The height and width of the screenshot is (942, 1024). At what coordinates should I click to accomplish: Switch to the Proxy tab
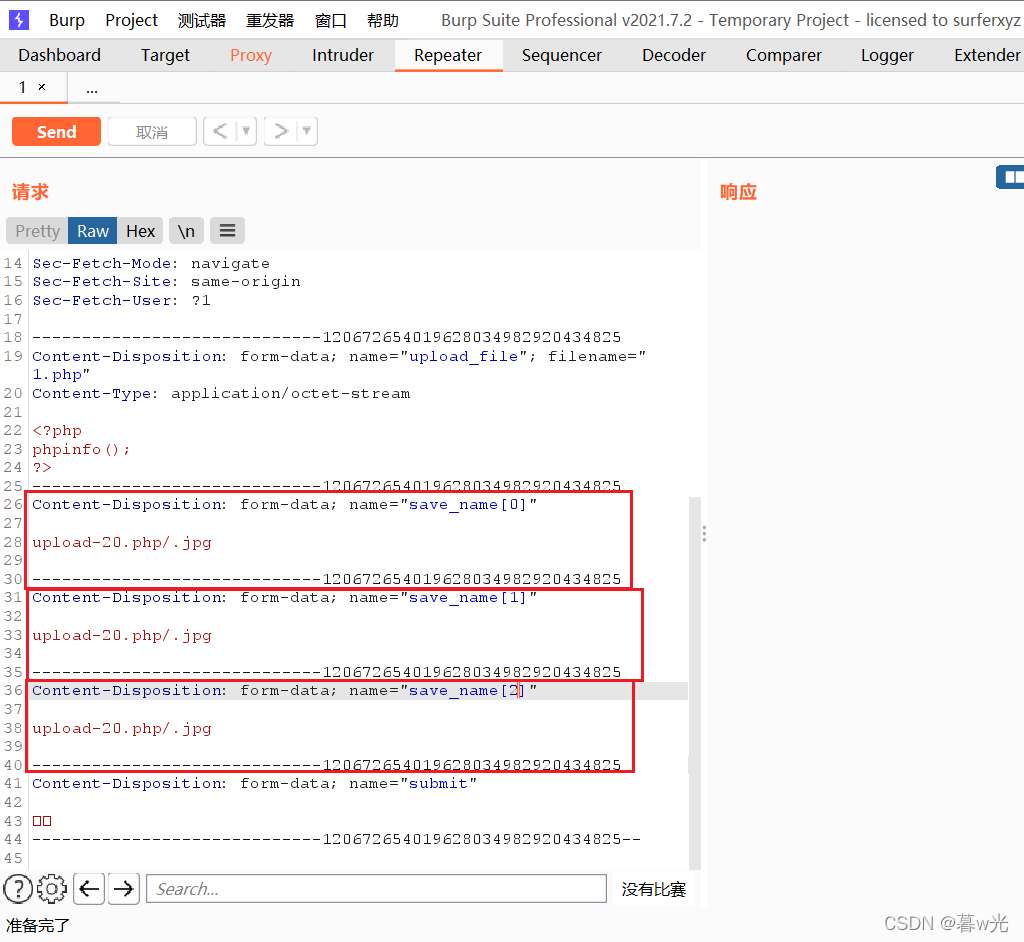[x=251, y=56]
